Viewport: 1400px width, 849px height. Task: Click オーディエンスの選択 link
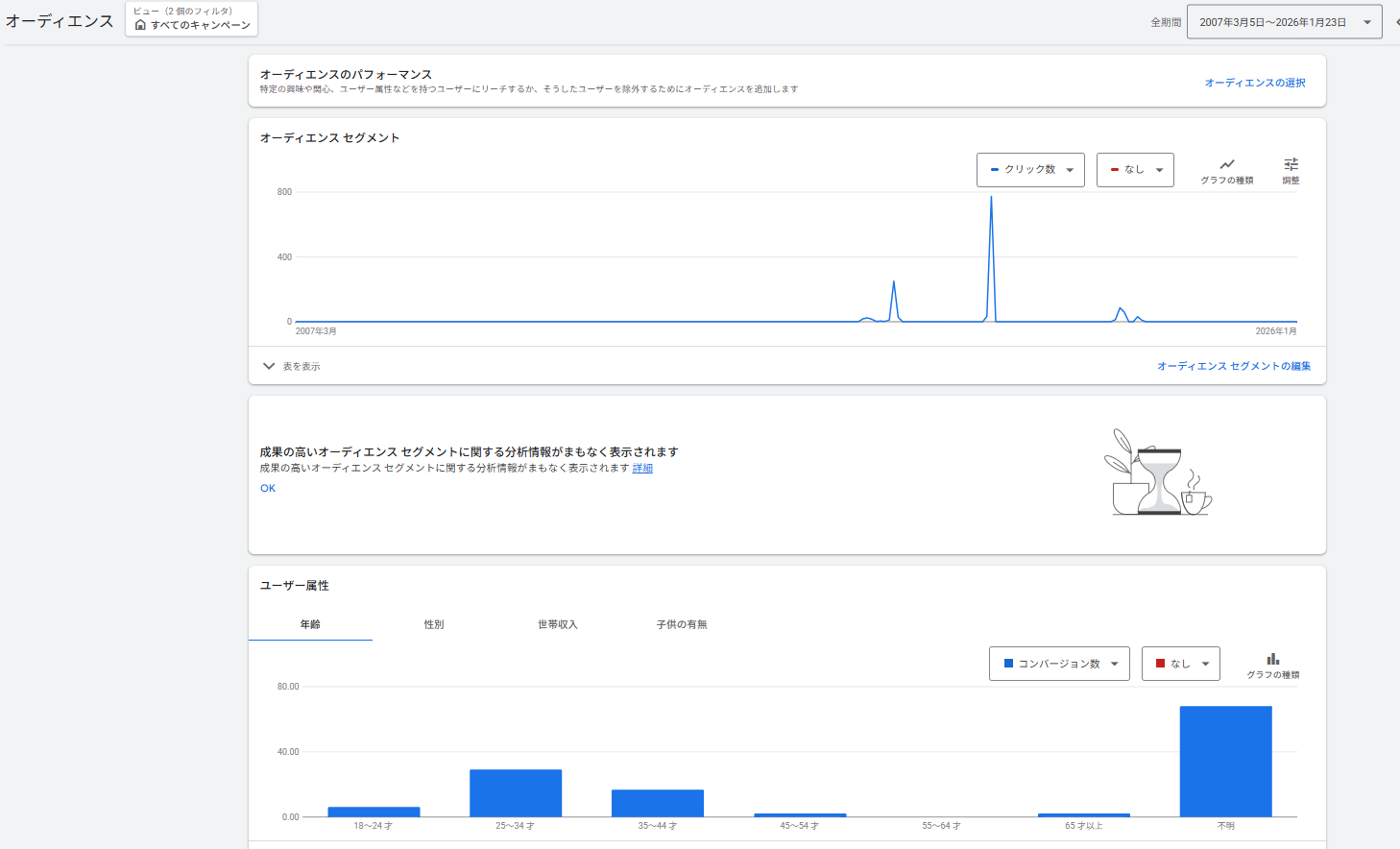point(1255,83)
